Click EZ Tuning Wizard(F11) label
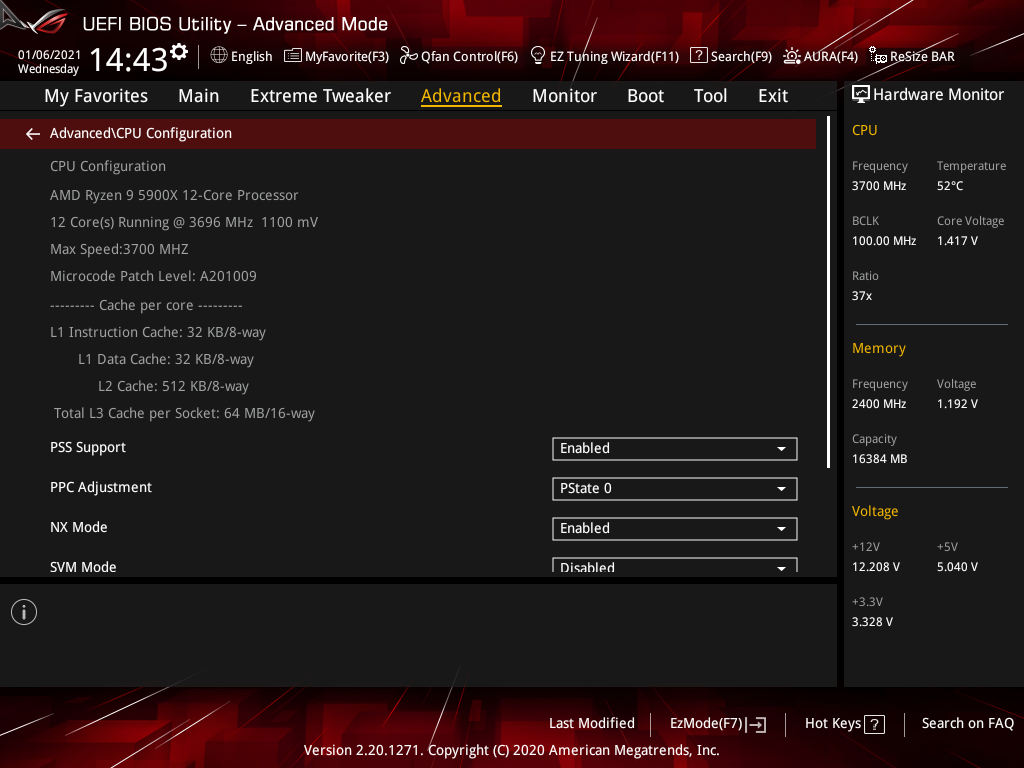Screen dimensions: 1024x768 [x=615, y=57]
